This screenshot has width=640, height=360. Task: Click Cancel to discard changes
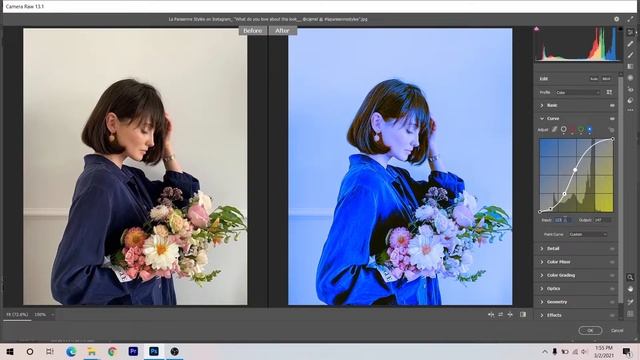(x=617, y=330)
